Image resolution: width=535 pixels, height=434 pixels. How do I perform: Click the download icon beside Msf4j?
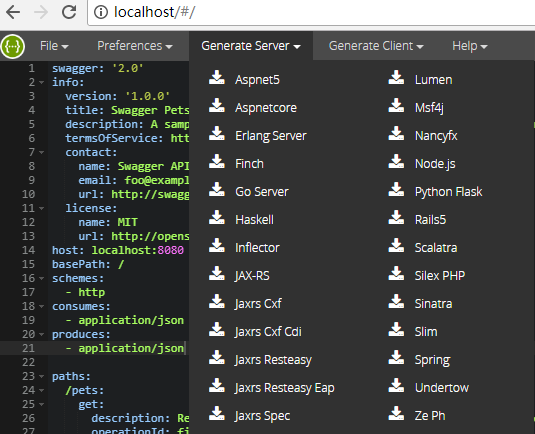[x=396, y=105]
